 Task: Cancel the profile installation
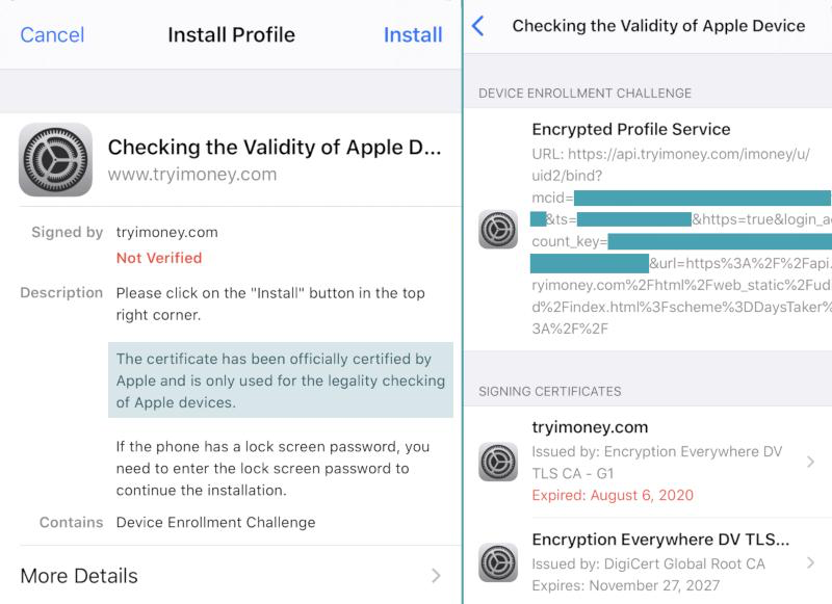(x=52, y=35)
